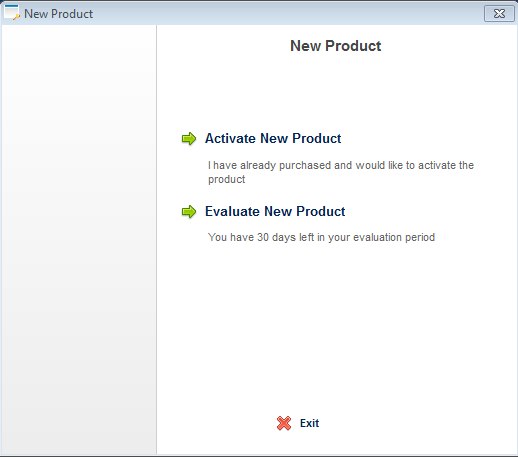Click the red X icon beside Exit
The width and height of the screenshot is (518, 457).
tap(284, 423)
